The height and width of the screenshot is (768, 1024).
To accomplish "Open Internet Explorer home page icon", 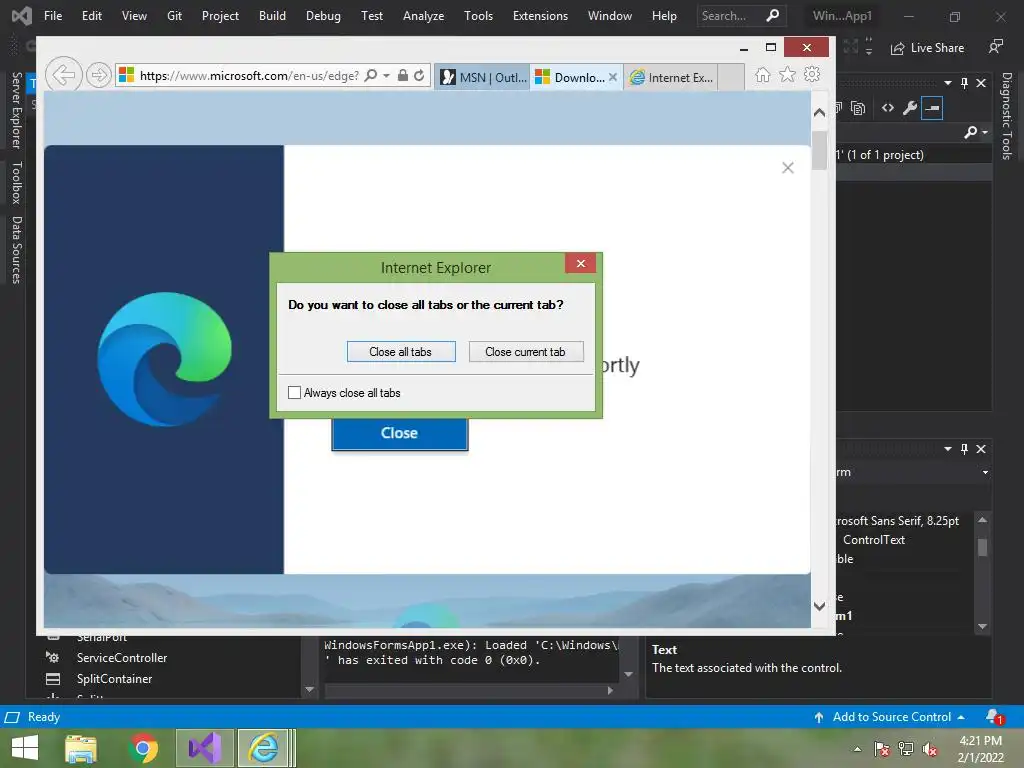I will [762, 74].
